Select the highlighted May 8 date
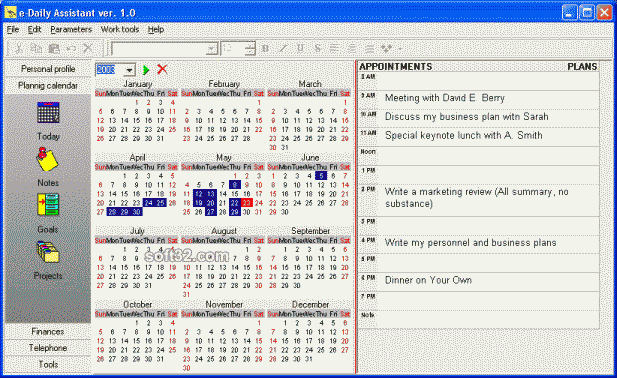This screenshot has height=378, width=617. click(235, 185)
